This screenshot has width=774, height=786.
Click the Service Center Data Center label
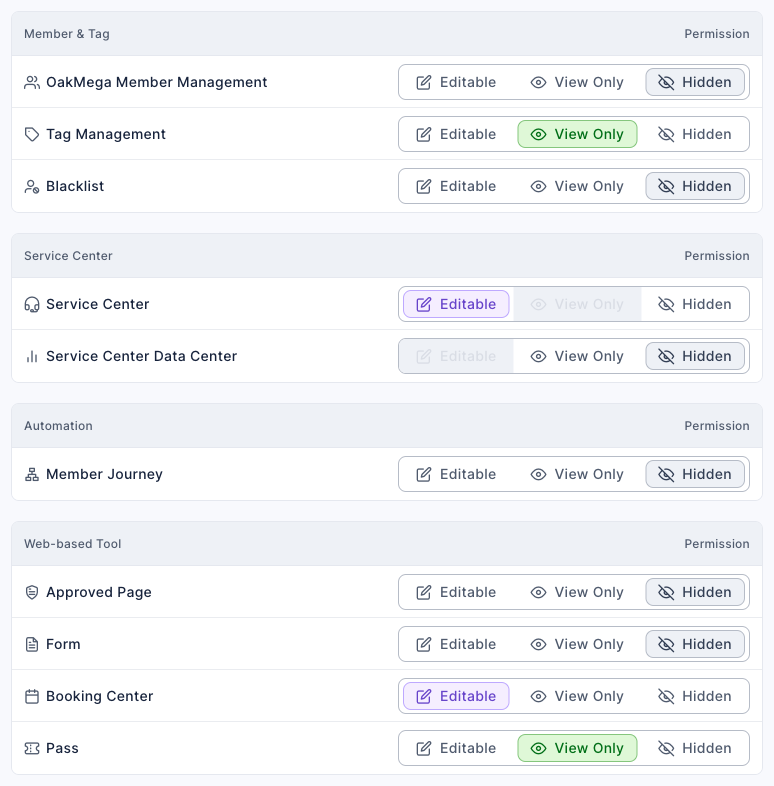141,356
